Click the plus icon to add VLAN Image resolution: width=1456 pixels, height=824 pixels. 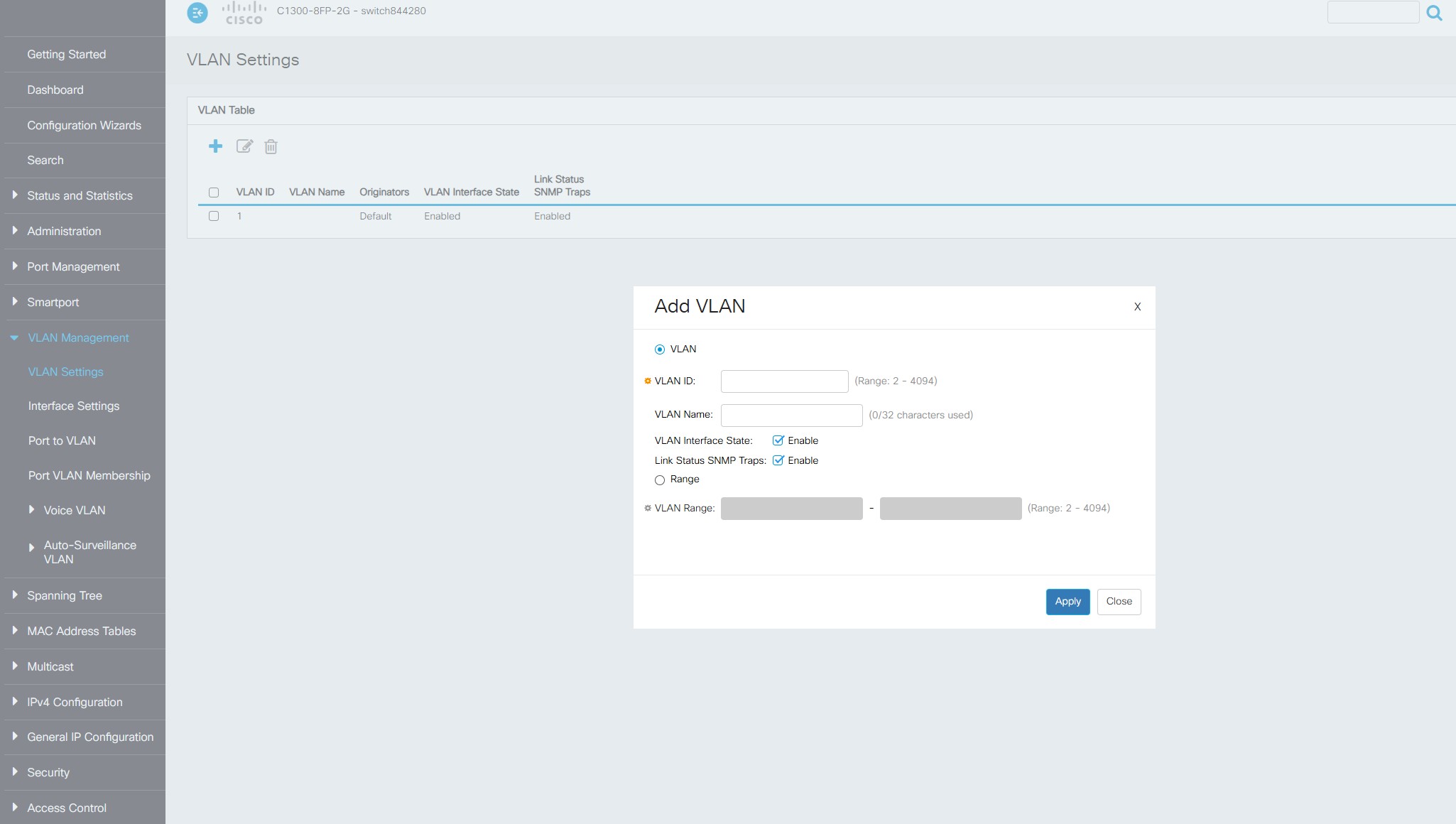click(x=215, y=146)
